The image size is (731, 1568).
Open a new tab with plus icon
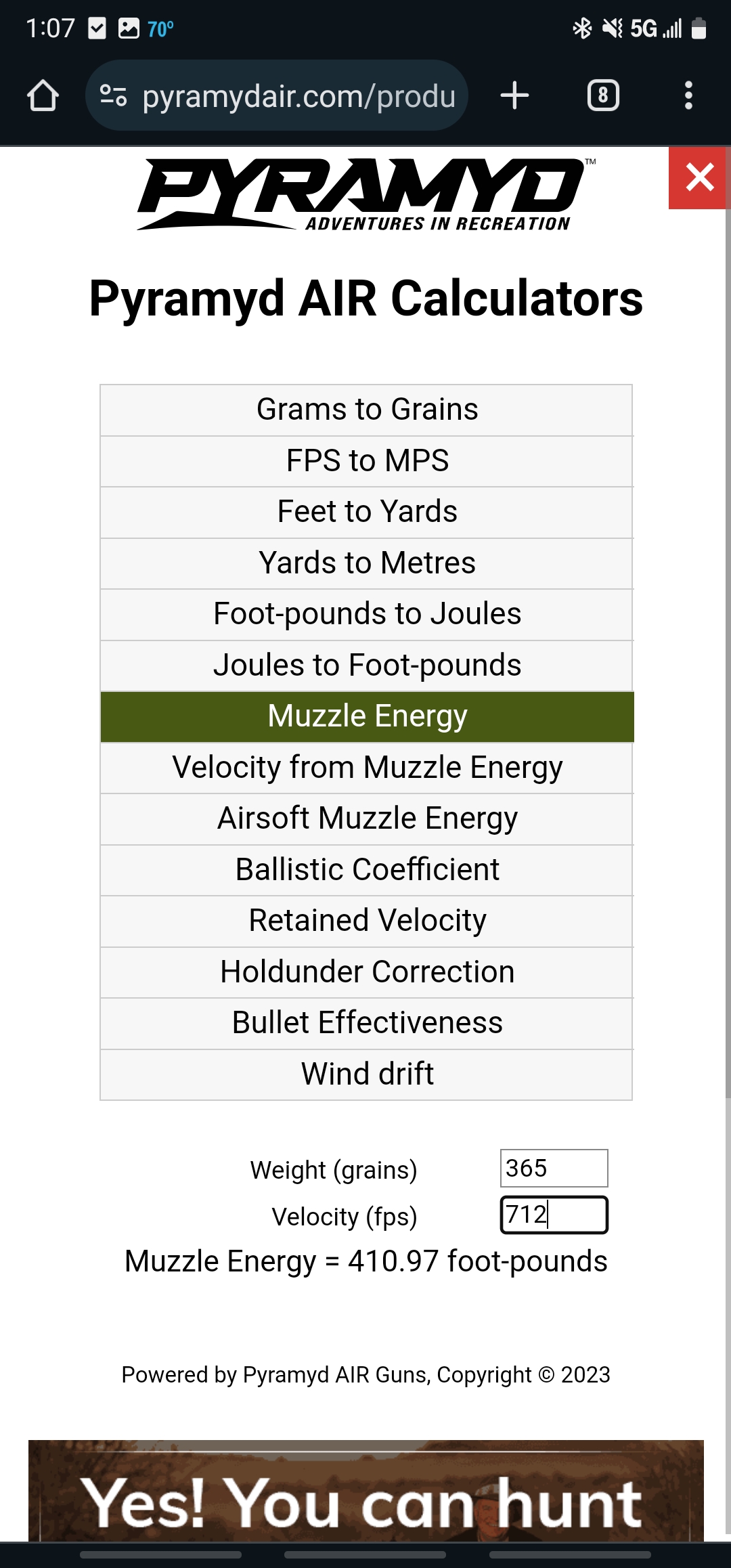514,95
